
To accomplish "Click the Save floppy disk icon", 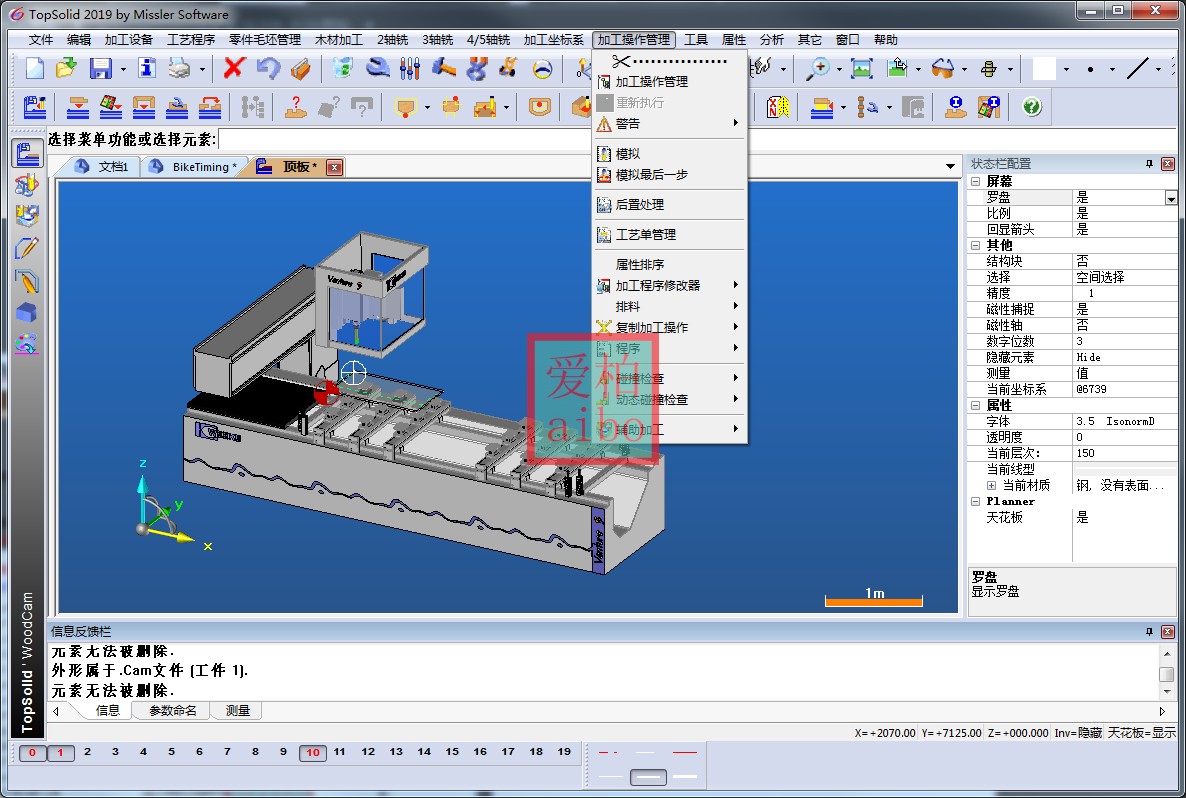I will (100, 68).
